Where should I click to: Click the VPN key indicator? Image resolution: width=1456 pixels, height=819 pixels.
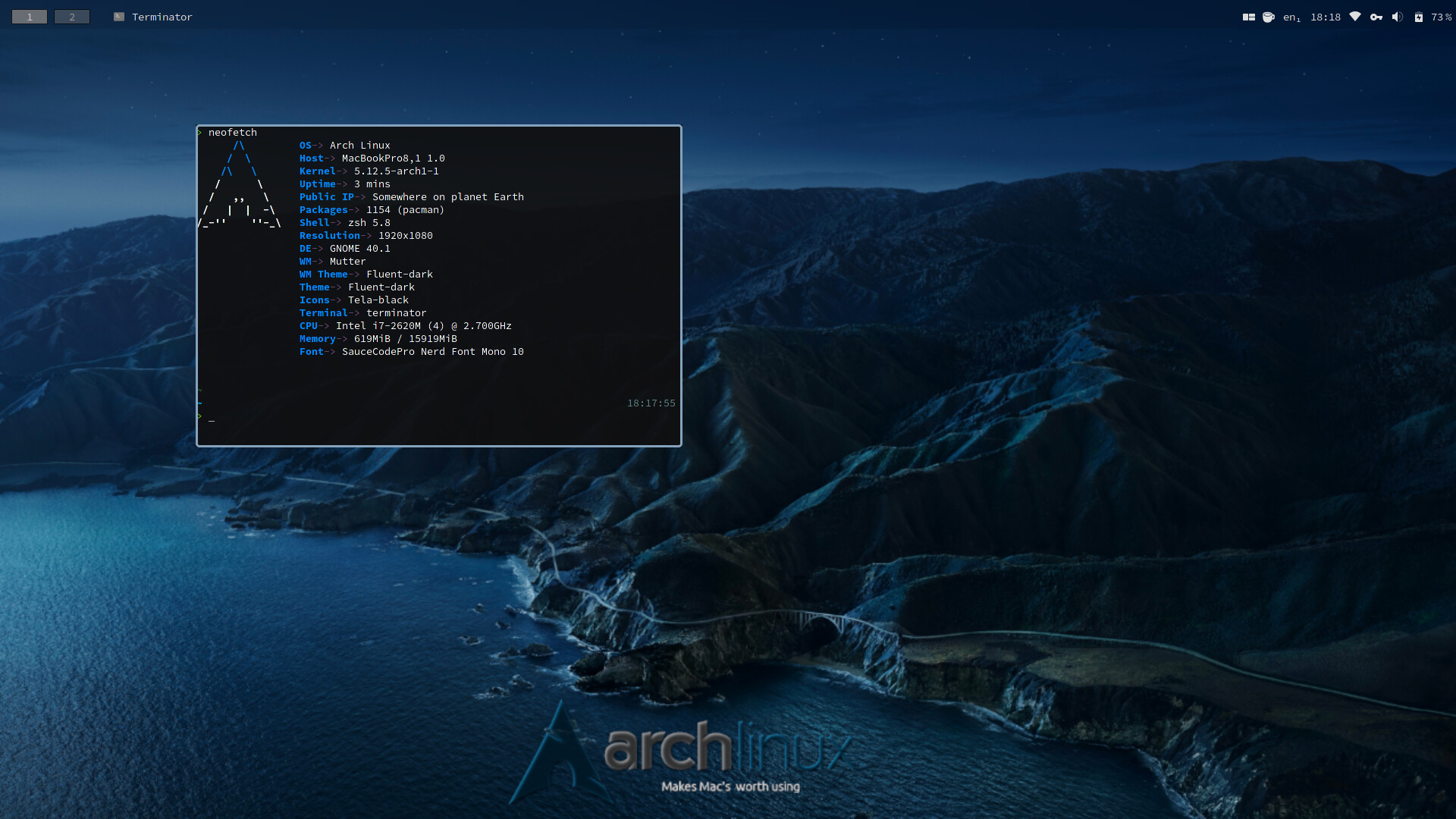[1376, 17]
